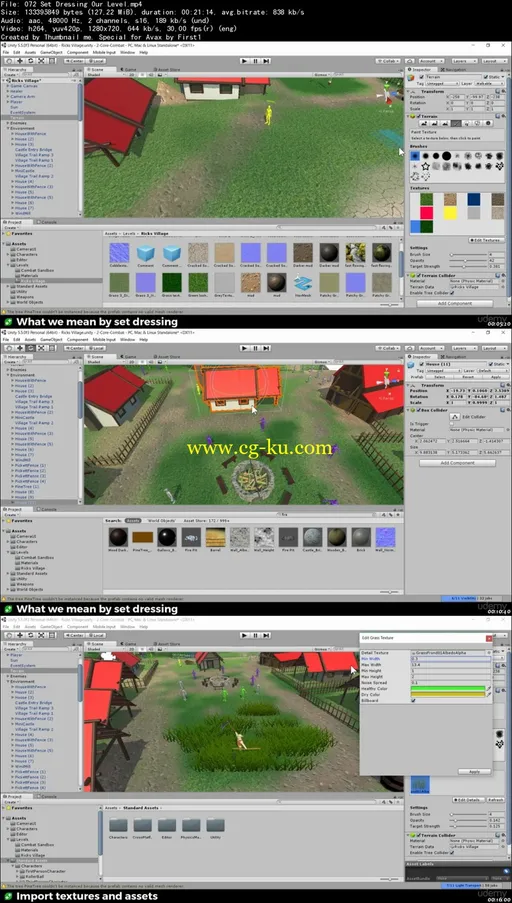Select the blue texture swatch in Textures
This screenshot has height=903, width=512.
(x=473, y=200)
